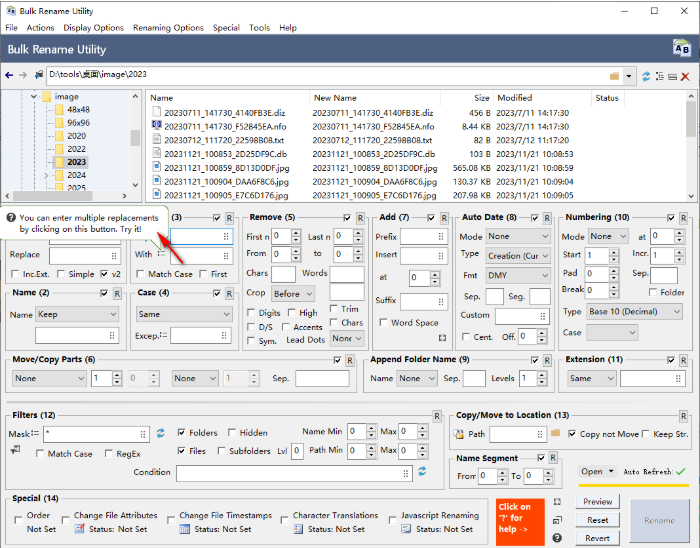This screenshot has width=700, height=548.
Task: Enable the Word Space checkbox
Action: tap(383, 322)
